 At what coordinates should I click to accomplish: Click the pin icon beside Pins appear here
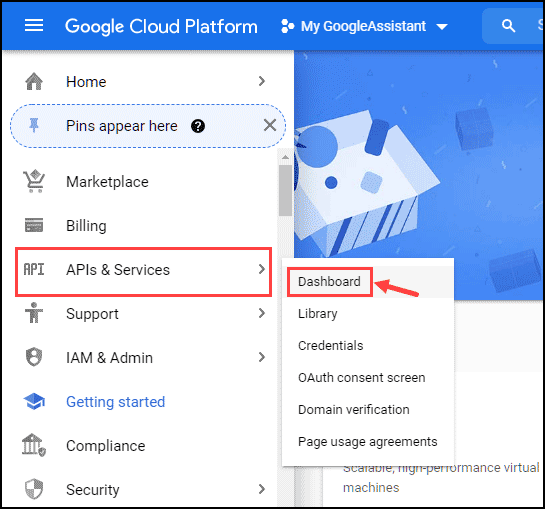click(x=34, y=126)
